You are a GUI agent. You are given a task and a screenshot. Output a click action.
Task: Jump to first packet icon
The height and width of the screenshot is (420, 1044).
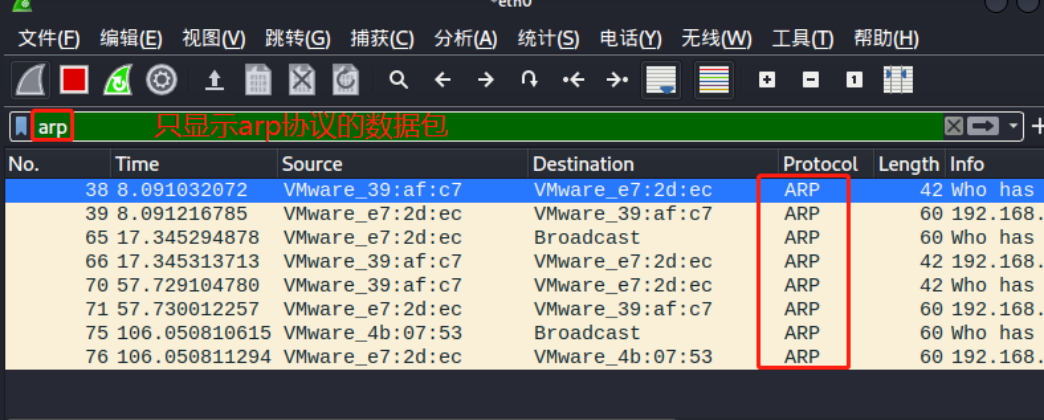pos(573,81)
